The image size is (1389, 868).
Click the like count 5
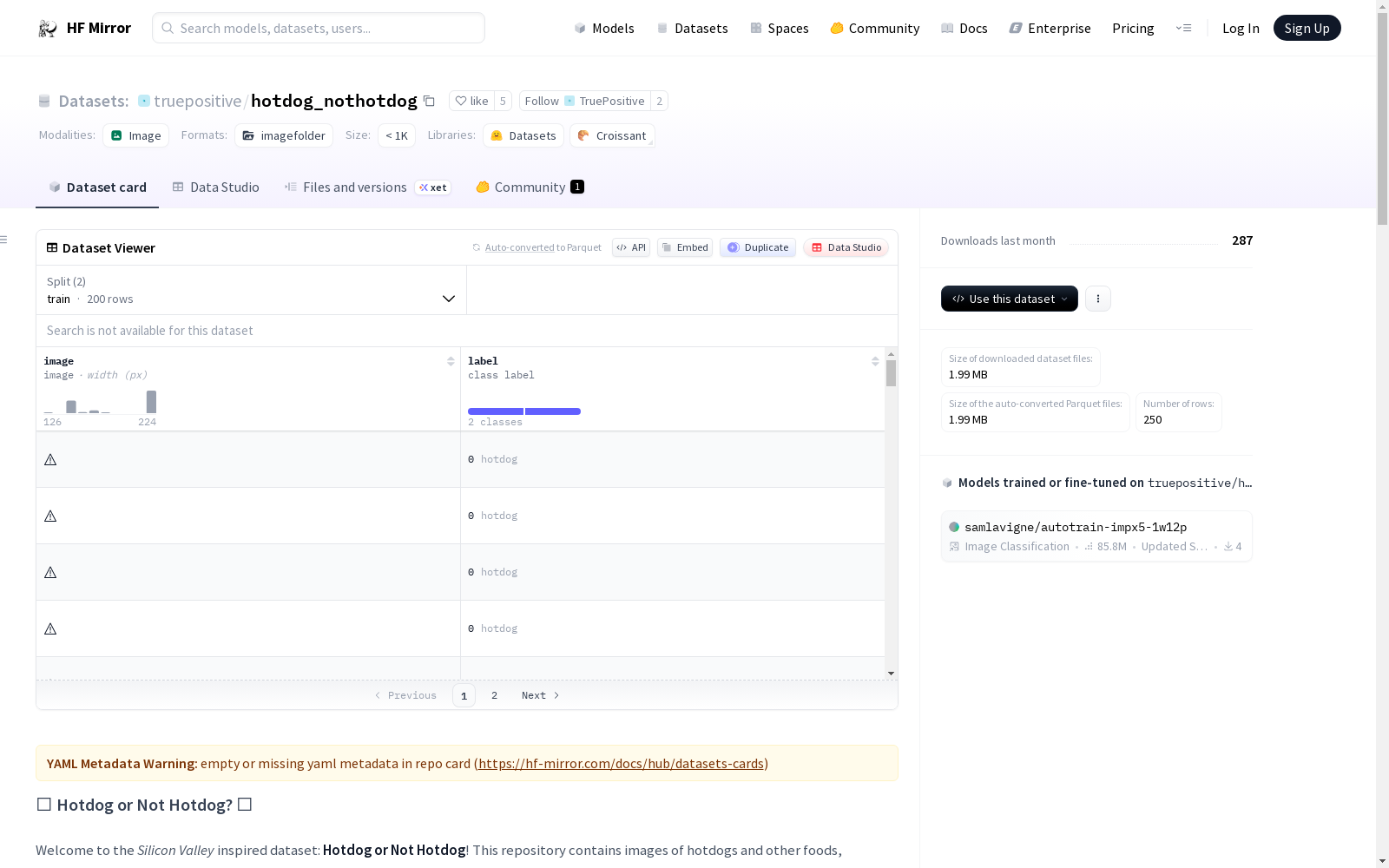(503, 101)
